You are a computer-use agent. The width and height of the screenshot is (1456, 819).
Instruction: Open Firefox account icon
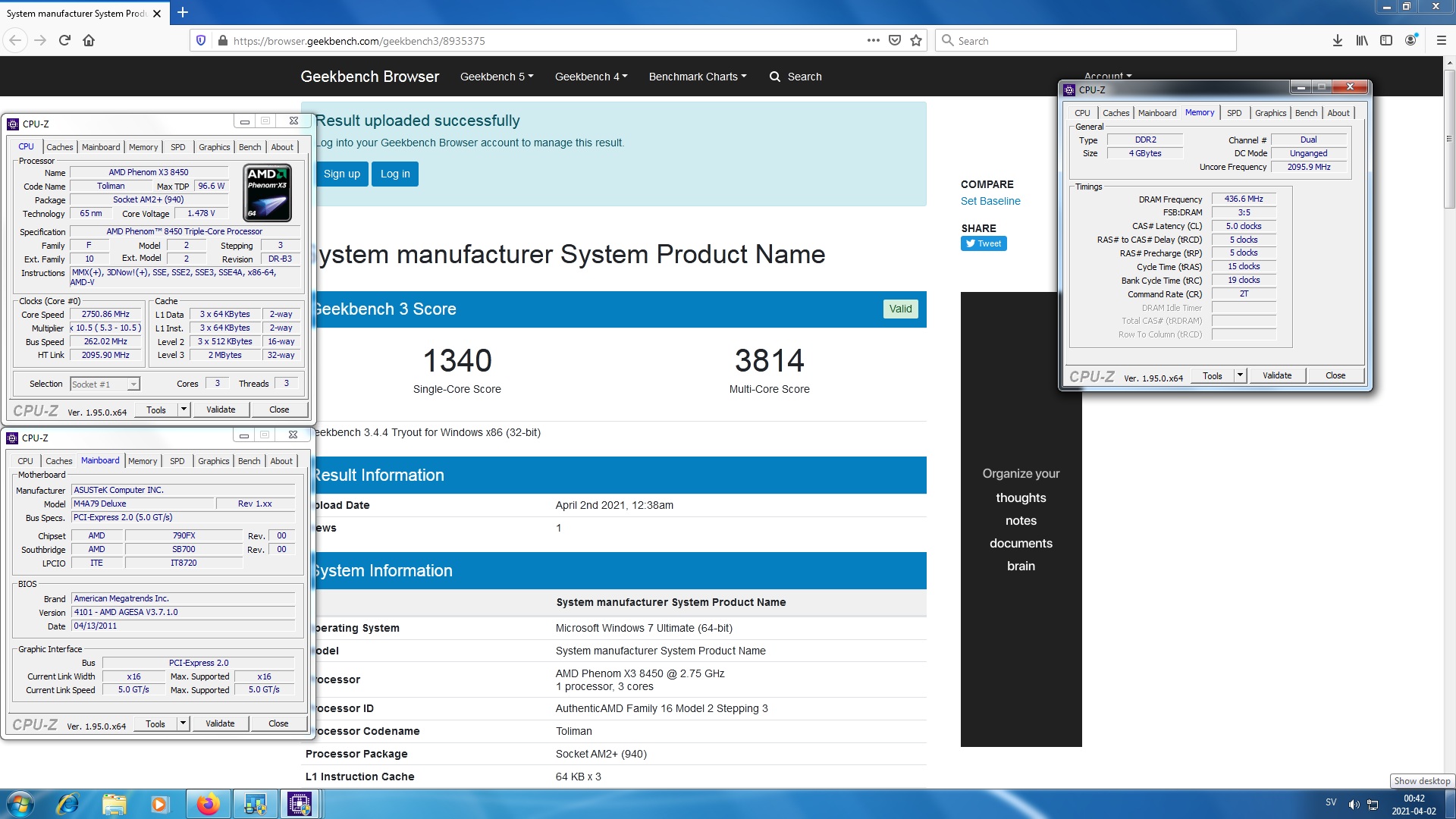coord(1410,40)
